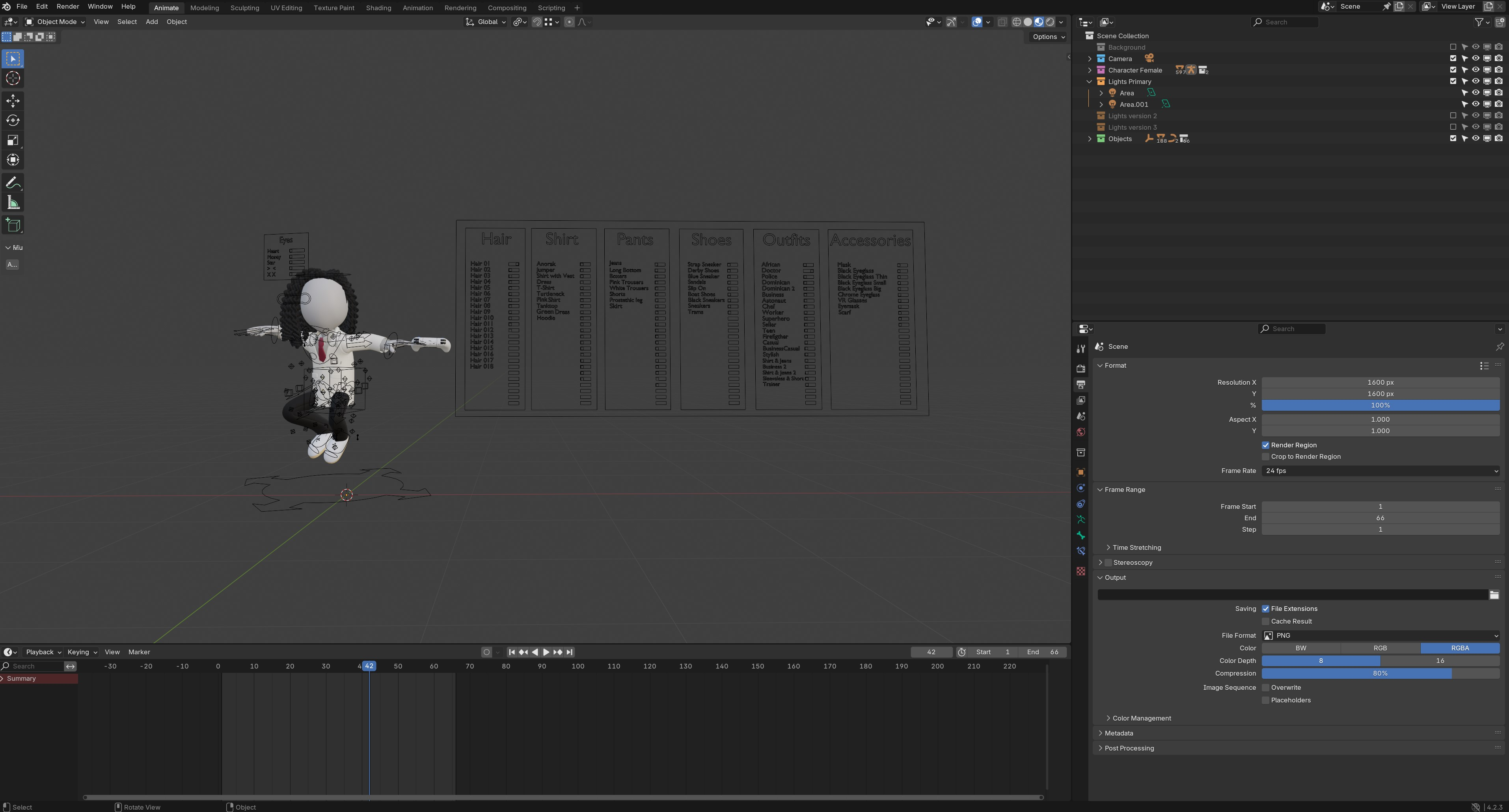Choose the Annotate tool
This screenshot has height=812, width=1509.
tap(13, 183)
